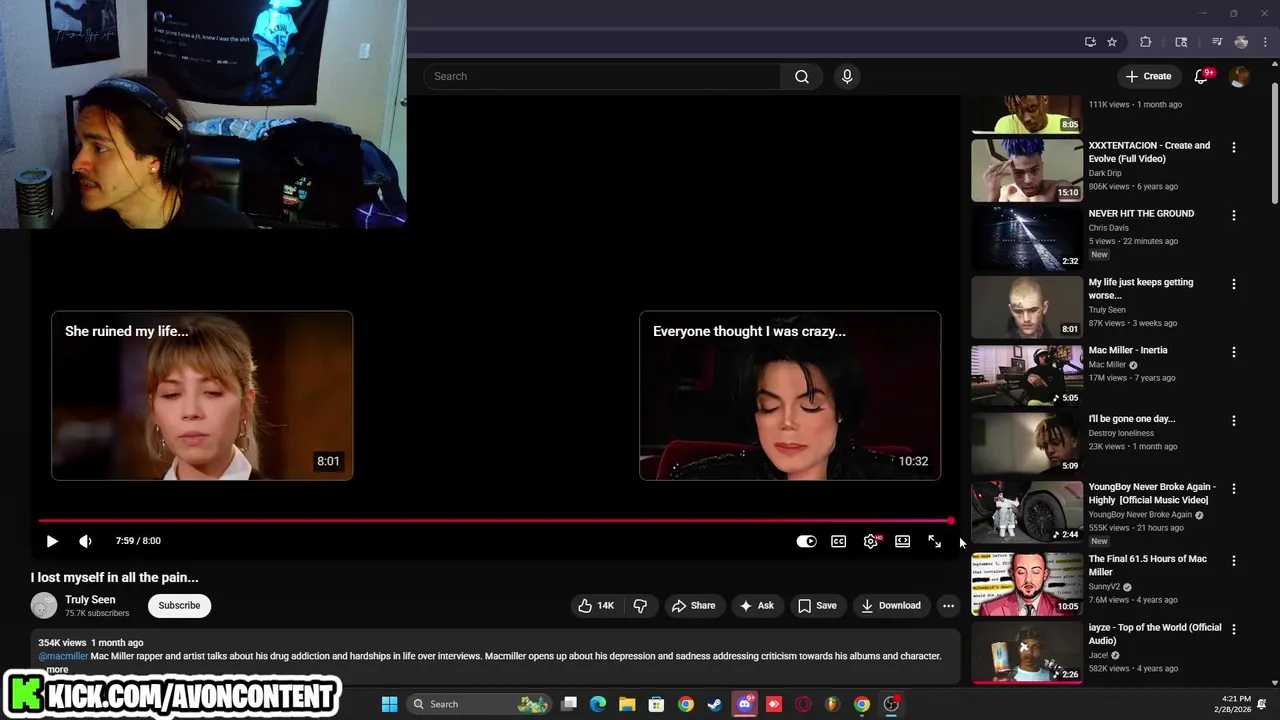Screen dimensions: 1280x720
Task: Activate voice search microphone
Action: (x=847, y=76)
